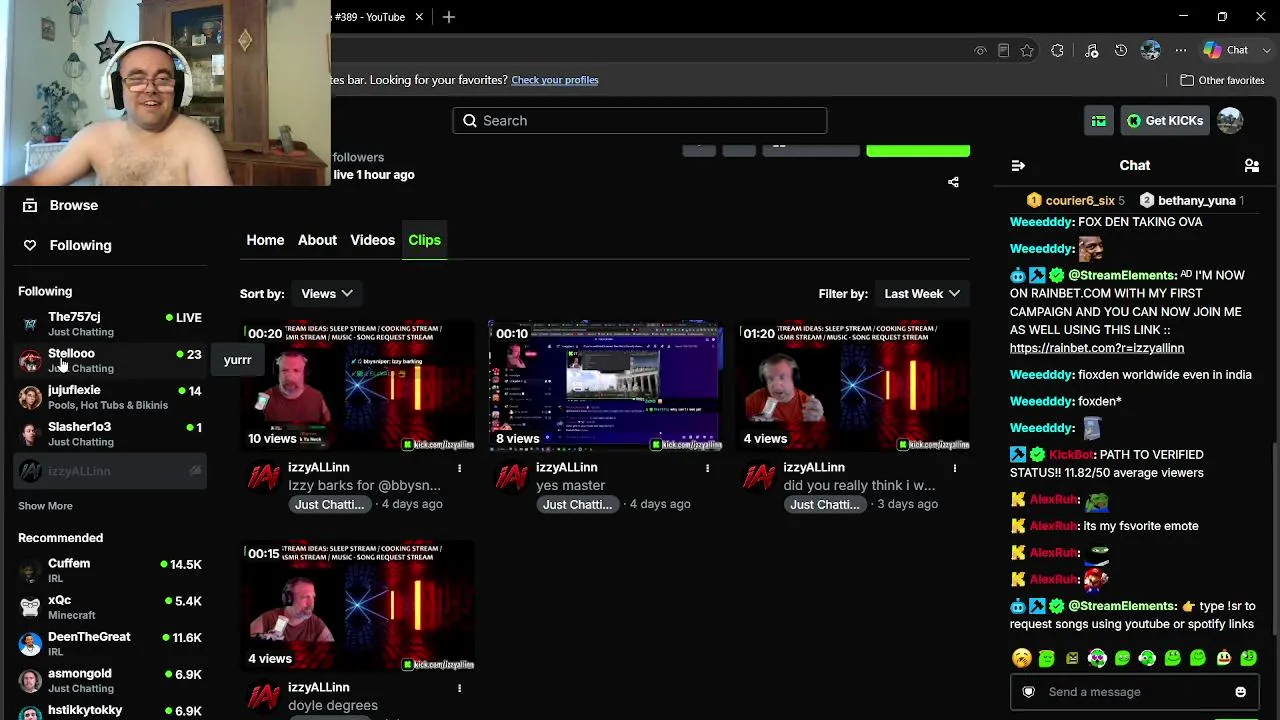Open the Kick user profile avatar
This screenshot has width=1280, height=720.
tap(1230, 121)
